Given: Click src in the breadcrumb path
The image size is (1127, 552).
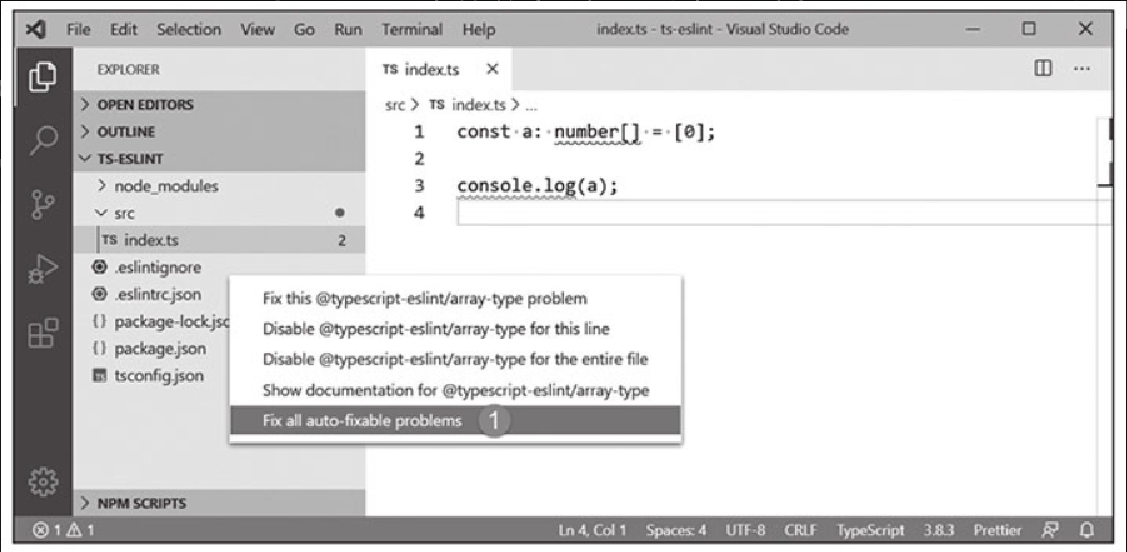Looking at the screenshot, I should point(395,105).
